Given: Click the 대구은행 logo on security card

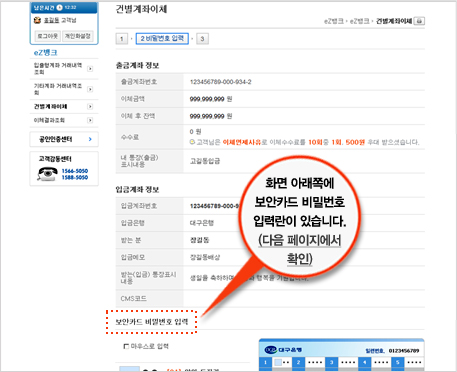Looking at the screenshot, I should [283, 350].
